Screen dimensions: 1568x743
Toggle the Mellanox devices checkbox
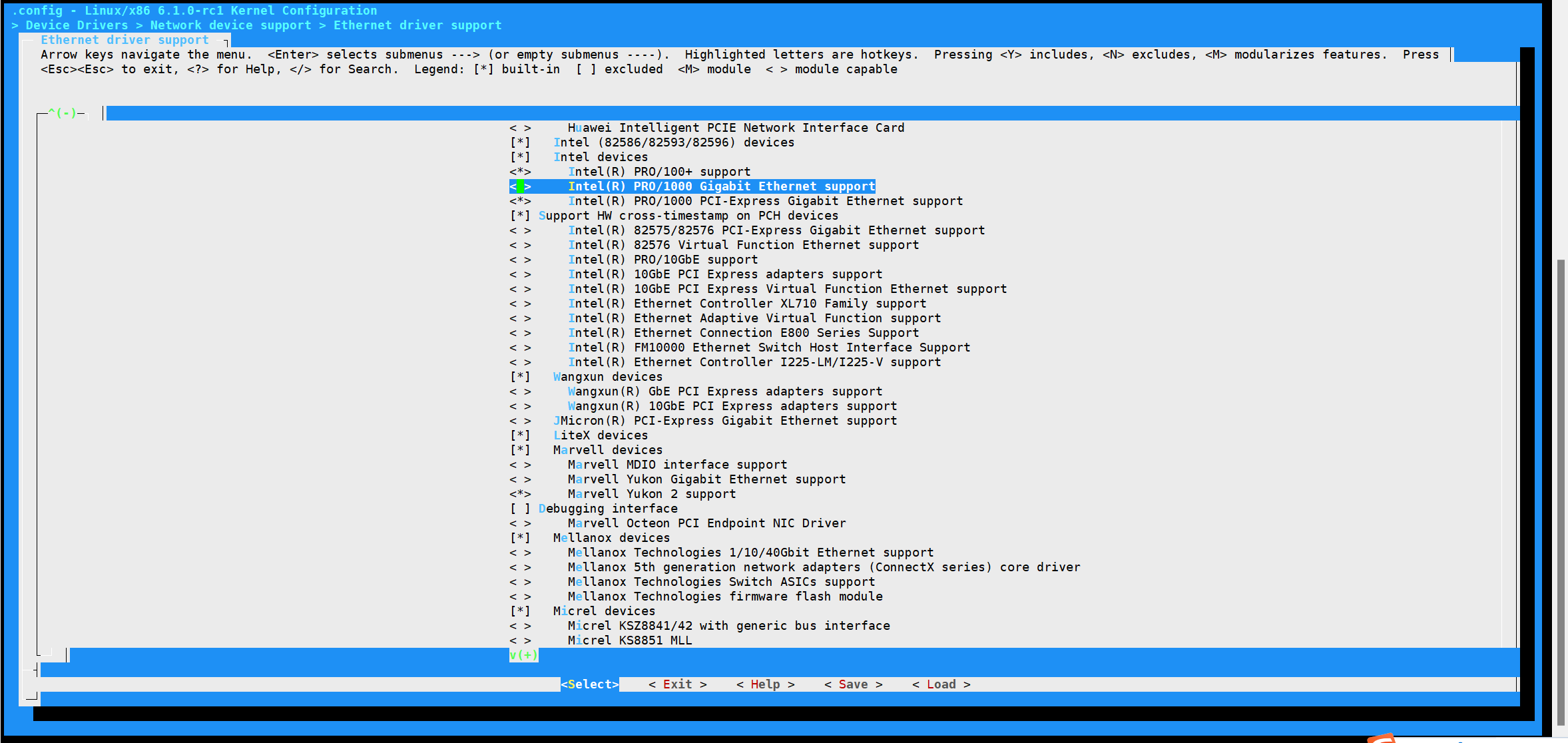coord(520,538)
